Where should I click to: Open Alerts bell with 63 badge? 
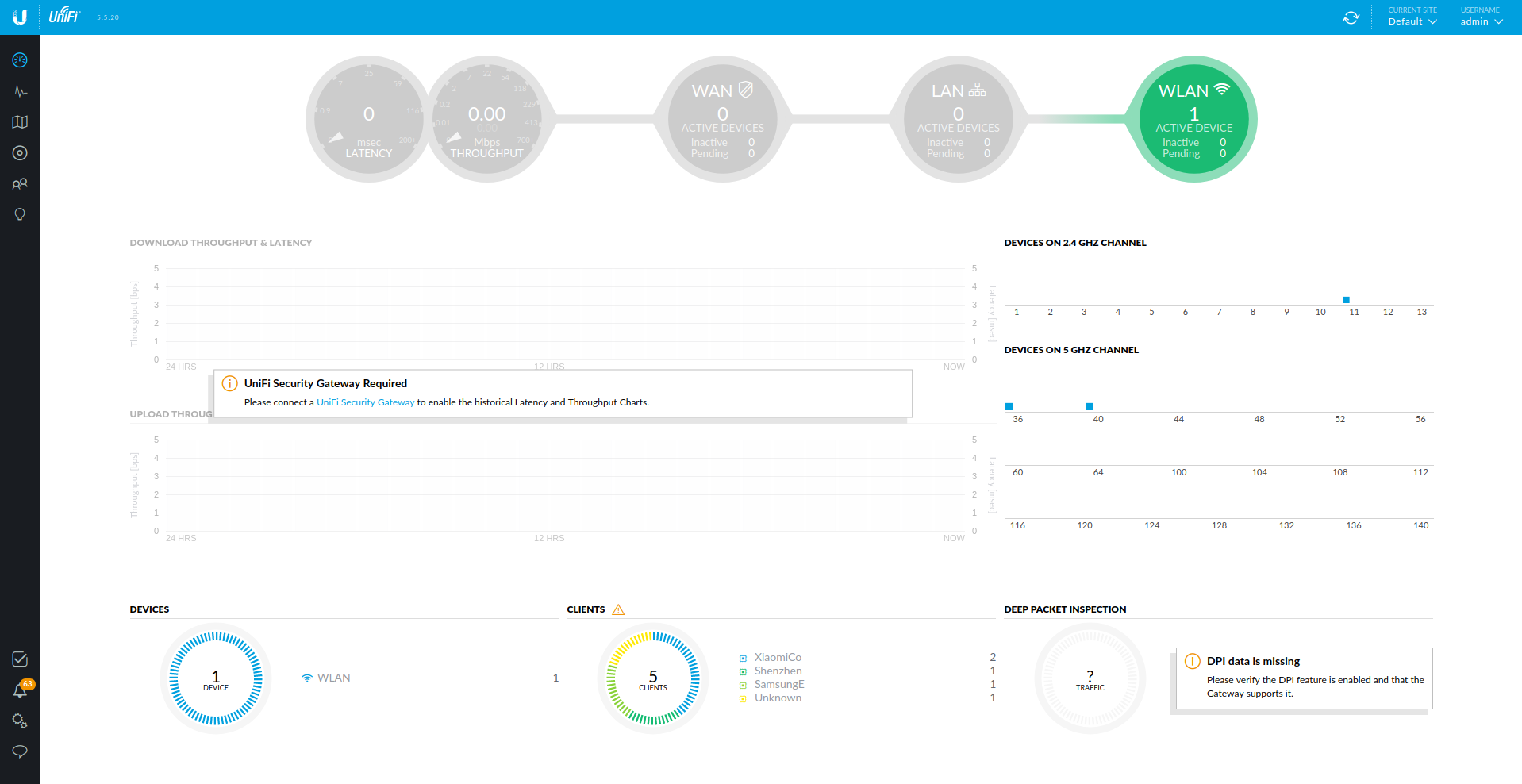[20, 690]
